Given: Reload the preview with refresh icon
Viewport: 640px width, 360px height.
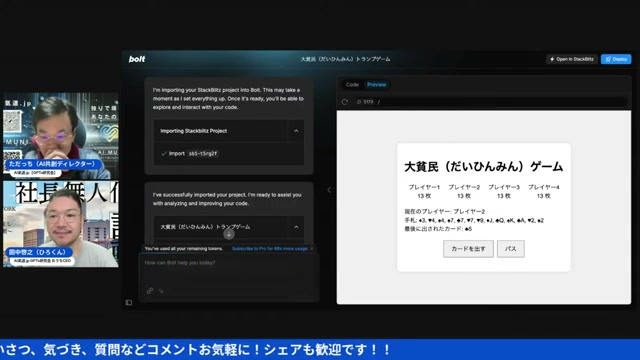Looking at the screenshot, I should pyautogui.click(x=345, y=102).
